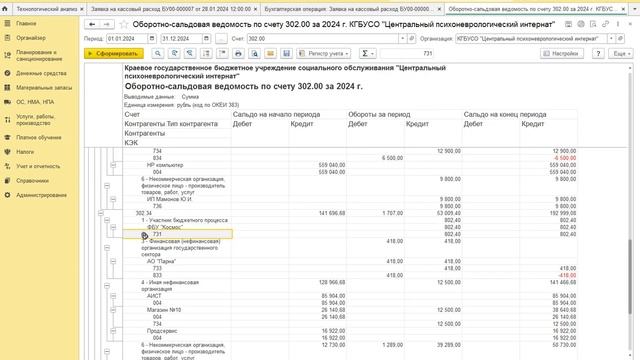Send report by email envelope icon
640x360 pixels.
pos(270,53)
